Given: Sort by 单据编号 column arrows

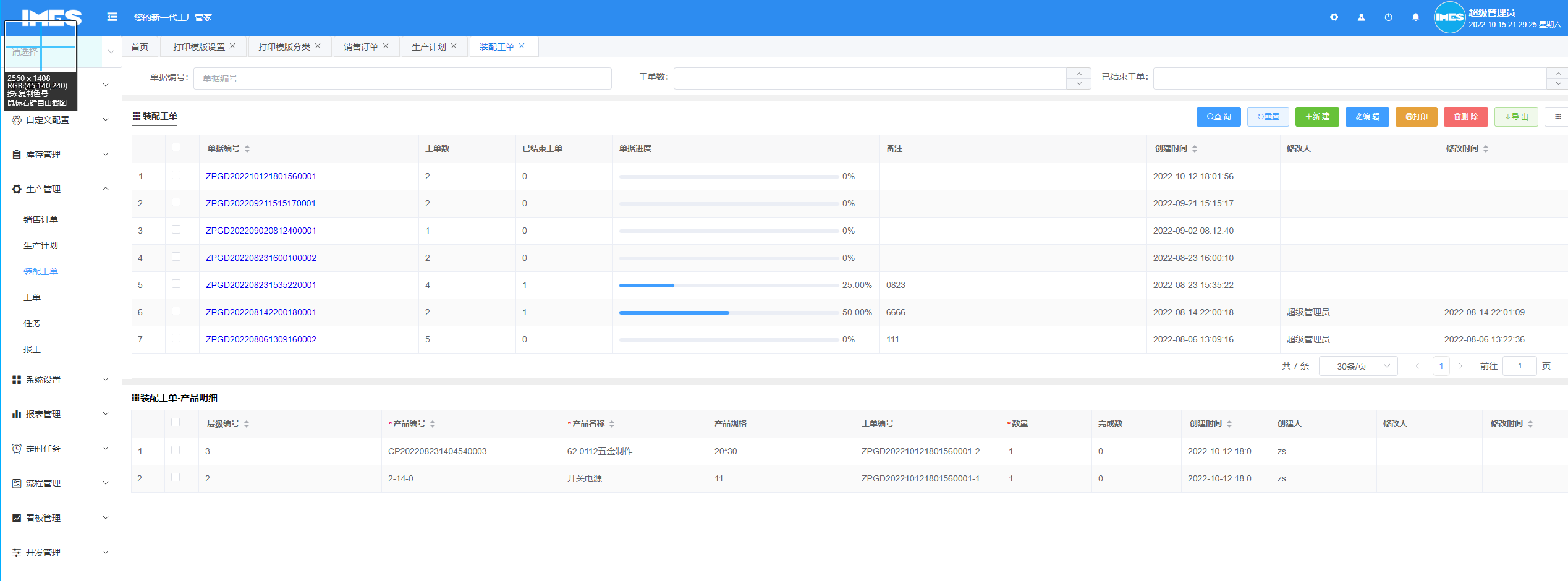Looking at the screenshot, I should click(247, 149).
